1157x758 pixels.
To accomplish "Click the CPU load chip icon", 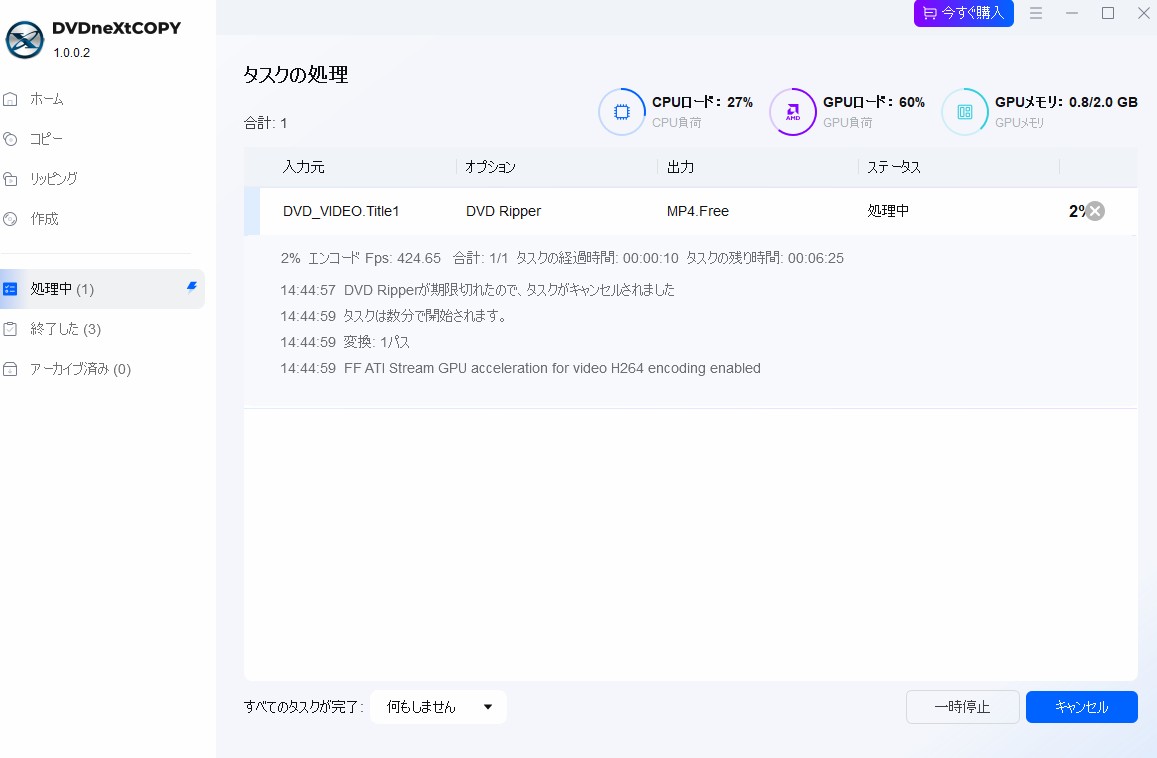I will pos(621,111).
